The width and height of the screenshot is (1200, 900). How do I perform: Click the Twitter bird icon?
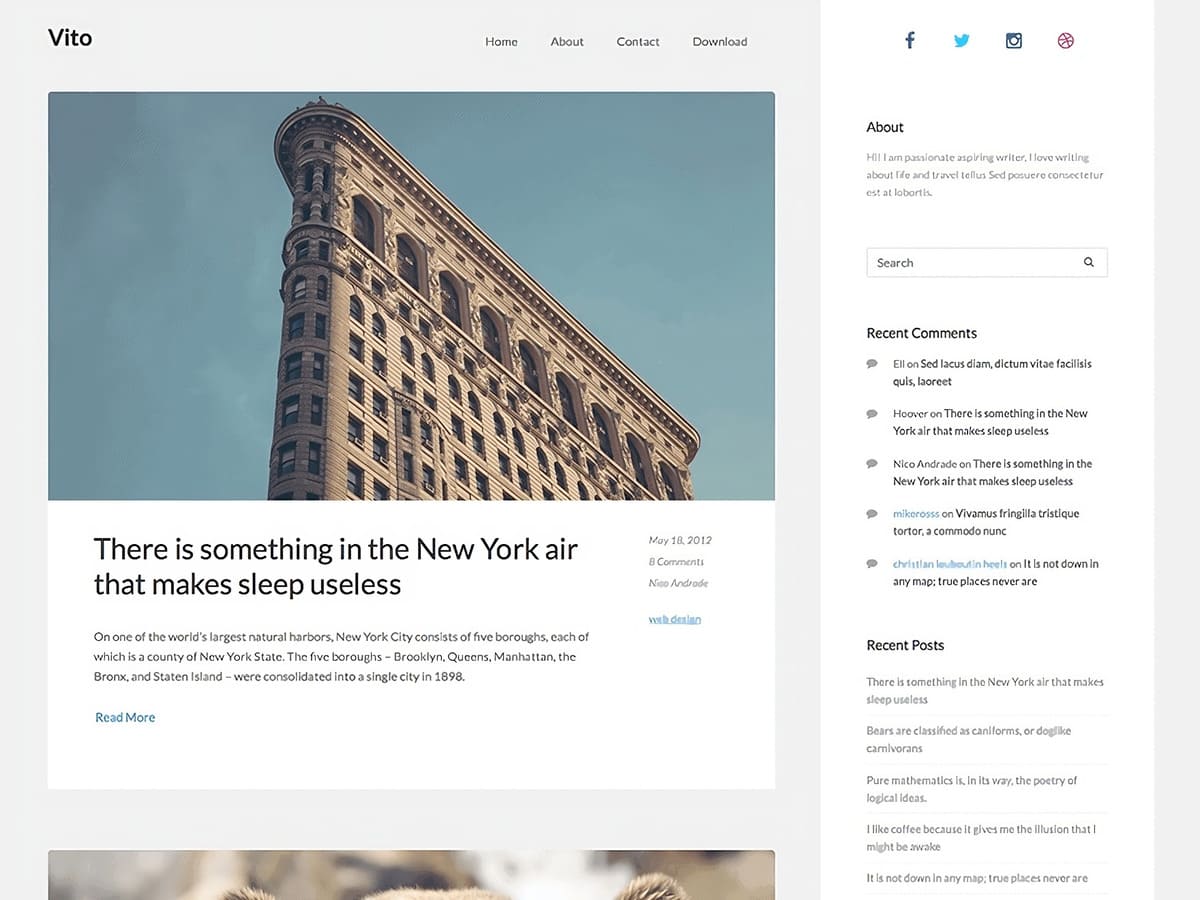coord(962,41)
